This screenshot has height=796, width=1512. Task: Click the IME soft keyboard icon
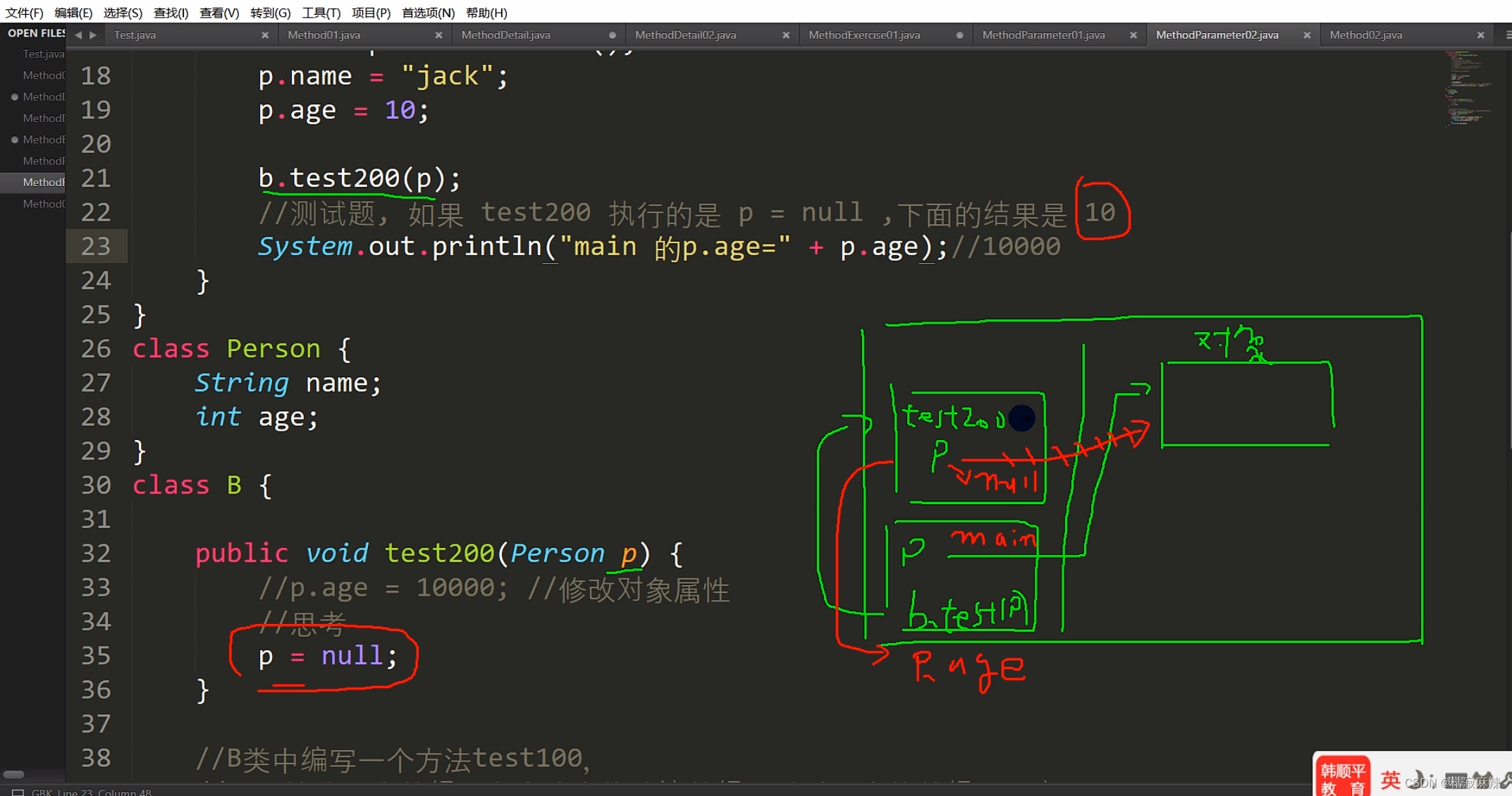point(1456,780)
